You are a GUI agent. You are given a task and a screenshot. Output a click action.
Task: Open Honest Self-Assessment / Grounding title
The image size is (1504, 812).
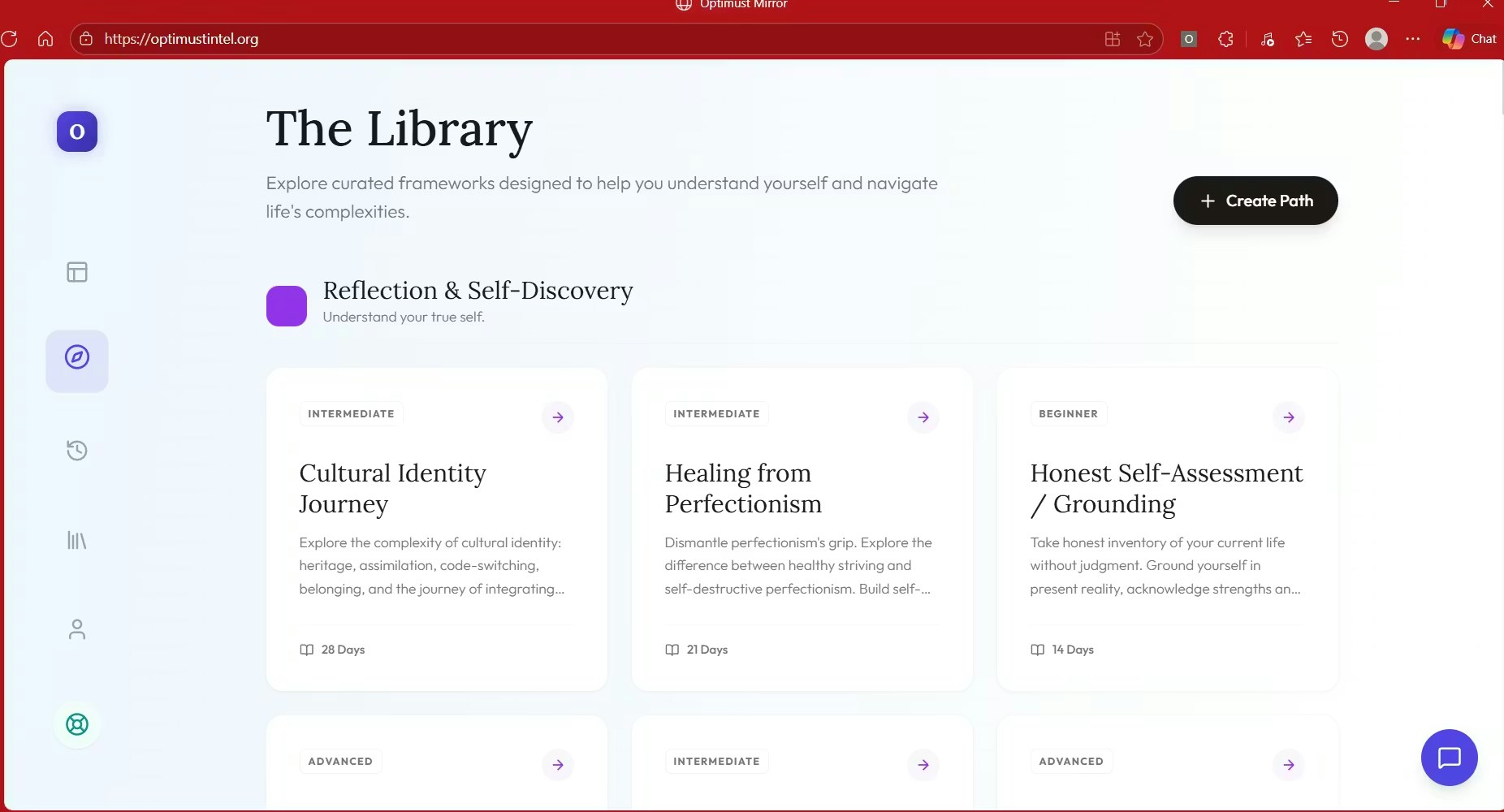tap(1166, 488)
